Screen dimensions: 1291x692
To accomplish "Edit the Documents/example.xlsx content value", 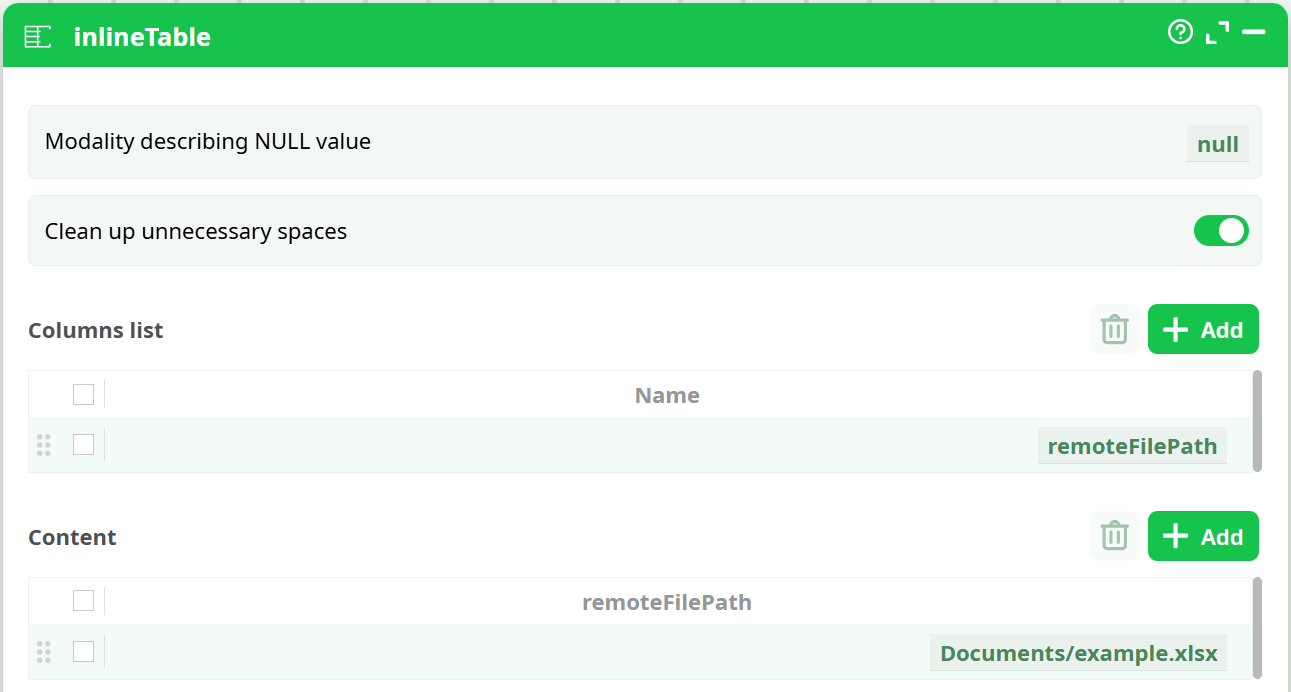I will pos(1078,652).
